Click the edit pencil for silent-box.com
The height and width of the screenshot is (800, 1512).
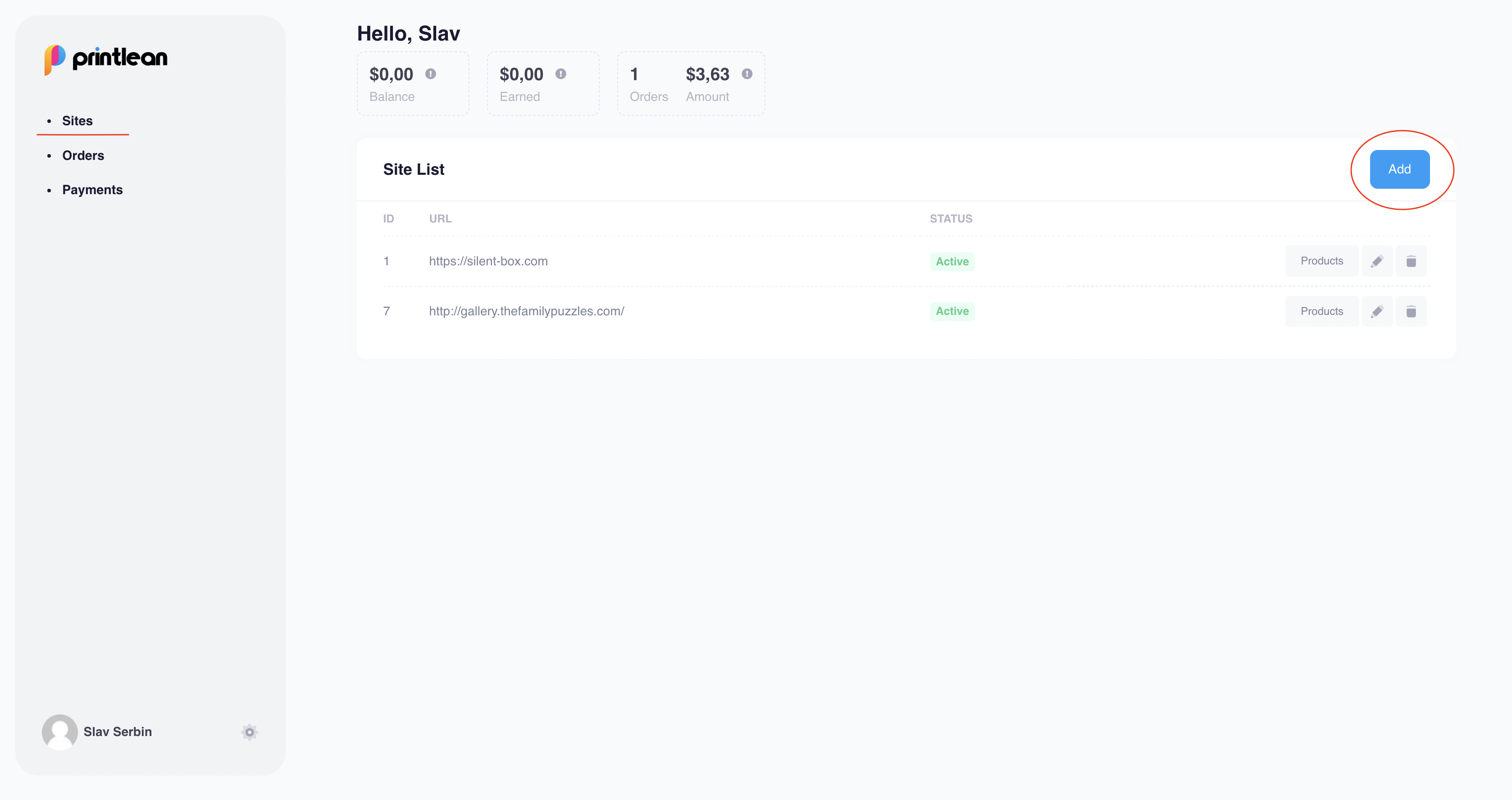click(1377, 261)
